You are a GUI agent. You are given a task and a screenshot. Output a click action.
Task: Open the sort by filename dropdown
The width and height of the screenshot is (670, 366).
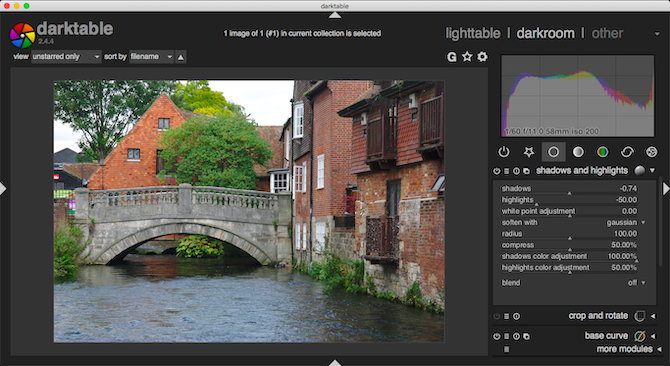(x=151, y=56)
